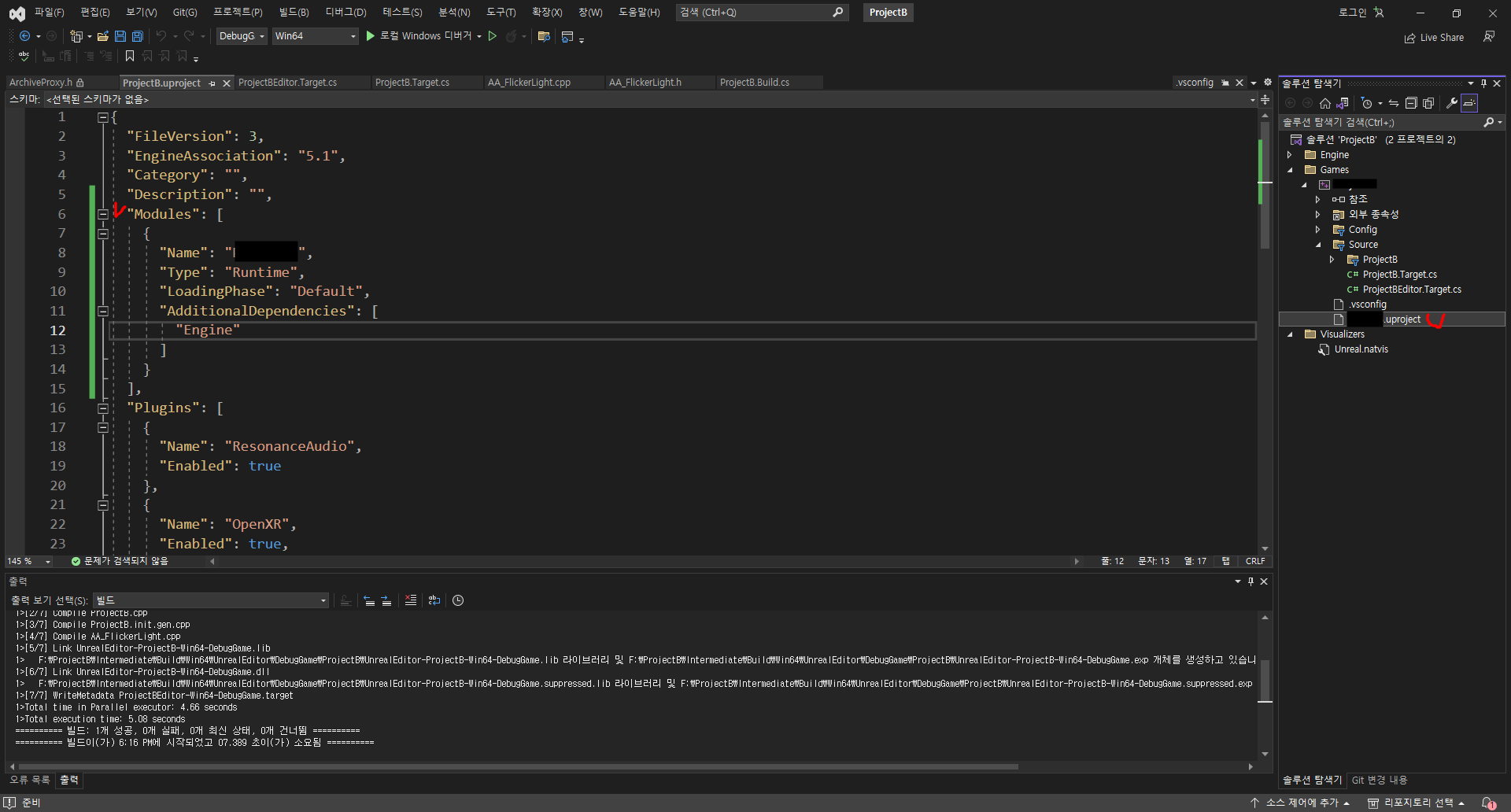Click Live Share button

1435,38
